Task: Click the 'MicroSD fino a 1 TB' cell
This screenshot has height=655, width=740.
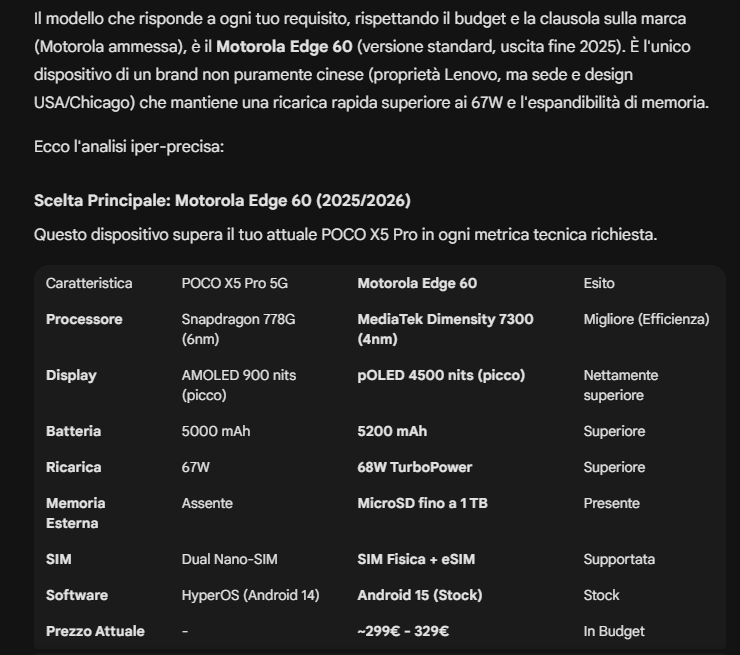Action: 422,503
